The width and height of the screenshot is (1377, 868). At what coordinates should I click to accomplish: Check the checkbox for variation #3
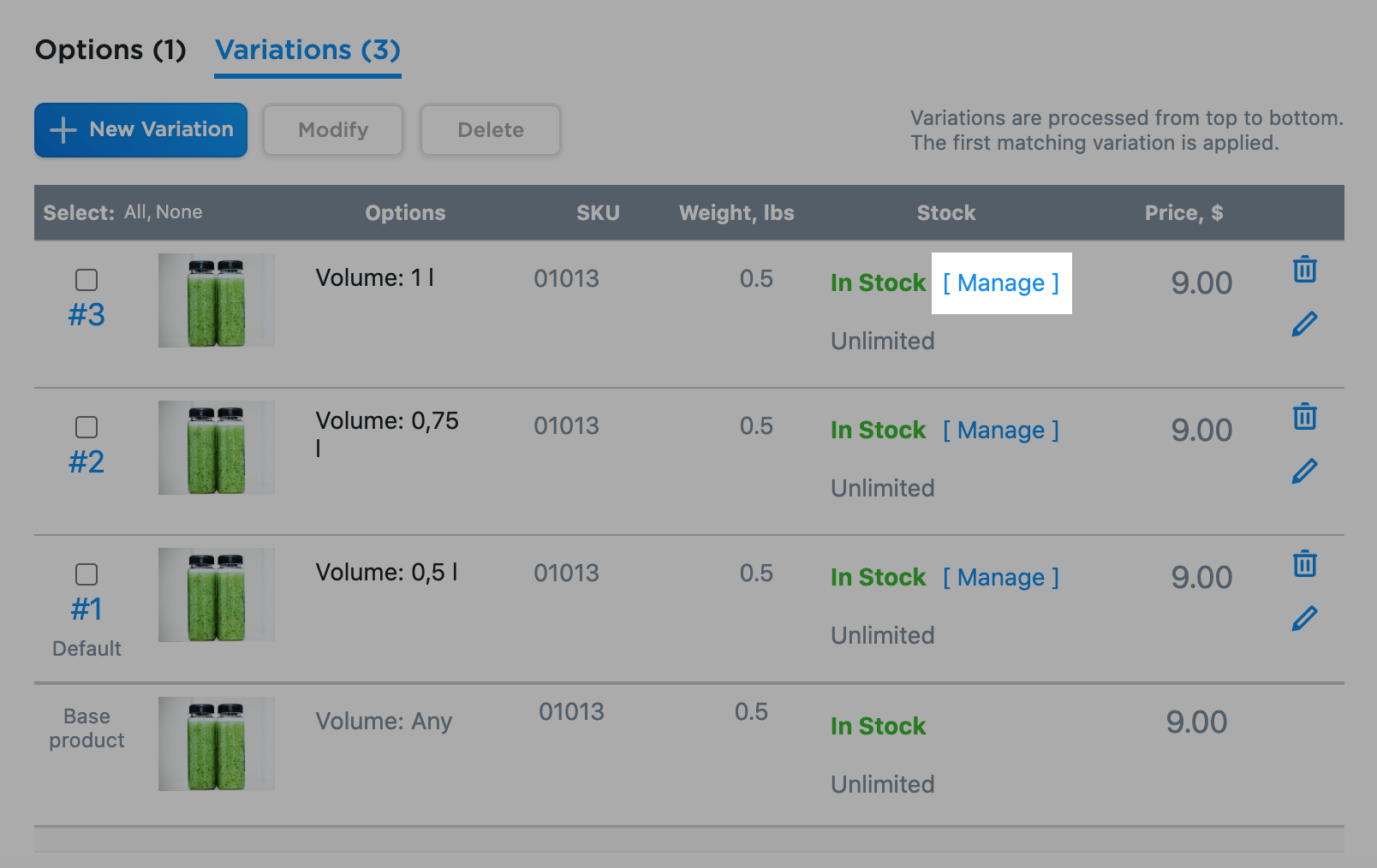(x=86, y=279)
